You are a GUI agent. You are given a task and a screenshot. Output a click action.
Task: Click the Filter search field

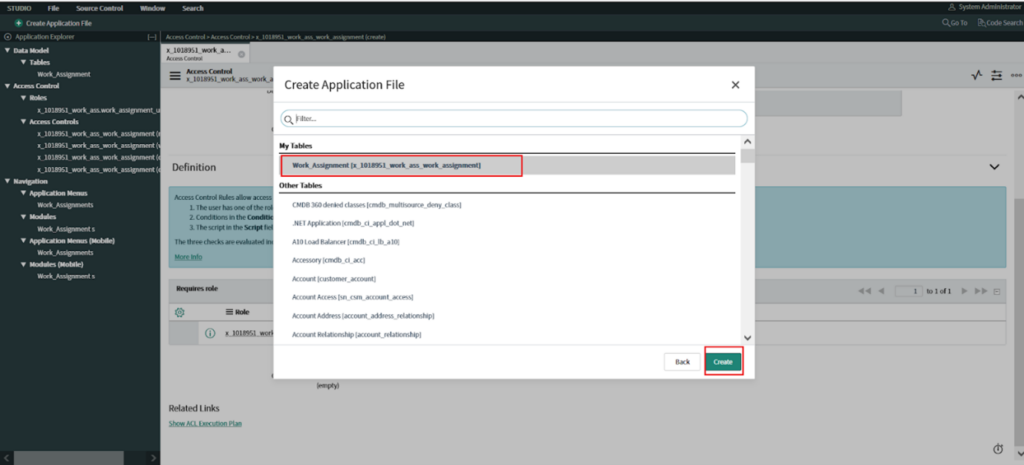coord(514,118)
